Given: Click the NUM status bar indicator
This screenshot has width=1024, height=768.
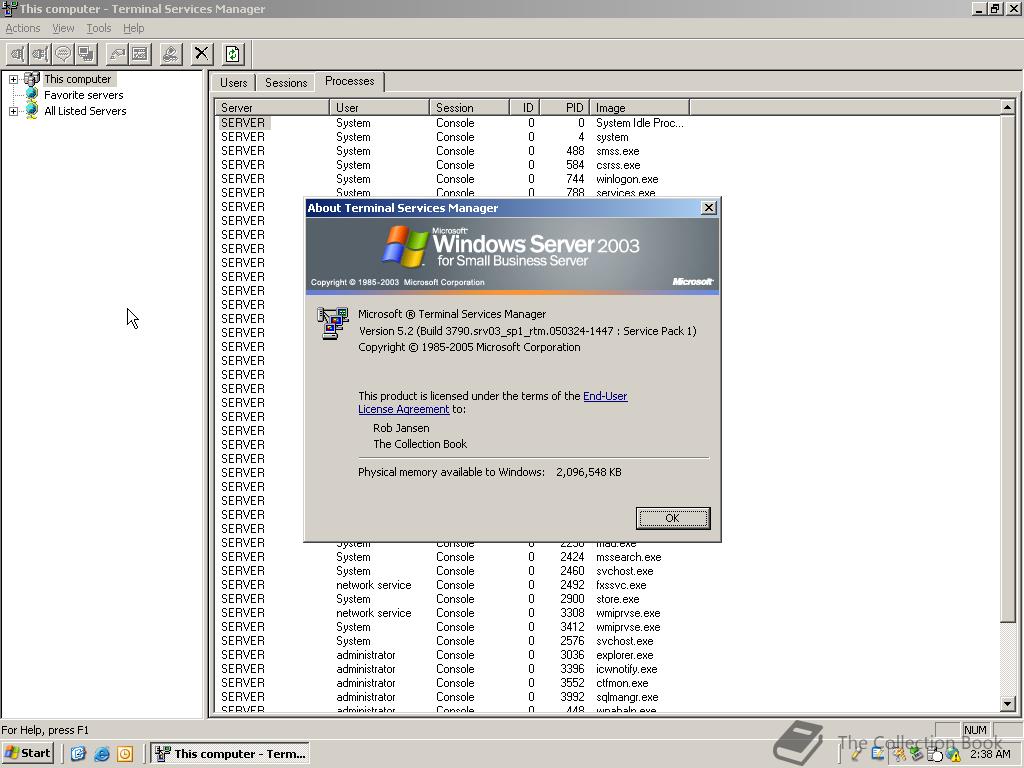Looking at the screenshot, I should (x=975, y=729).
